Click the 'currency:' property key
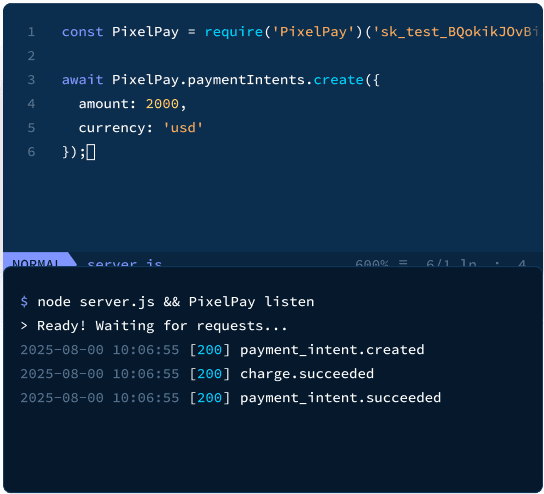Viewport: 544px width, 494px height. (116, 128)
